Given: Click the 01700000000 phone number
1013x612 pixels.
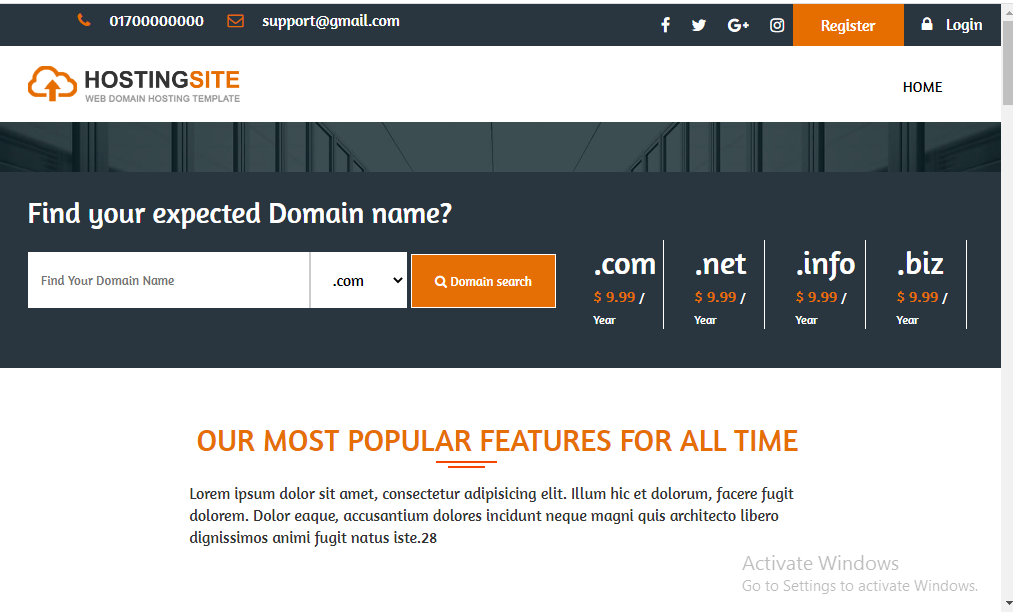Looking at the screenshot, I should tap(156, 21).
